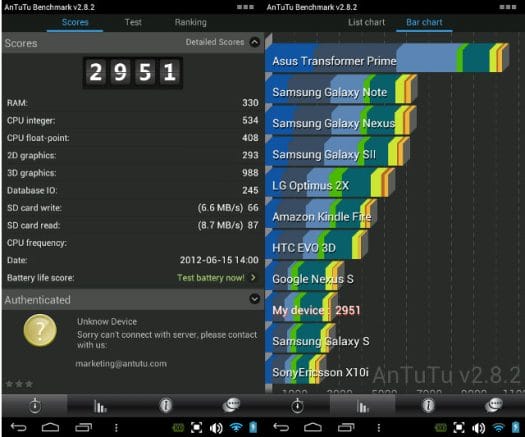Select the Amazon Kindle Fire bar
The width and height of the screenshot is (525, 437).
coord(321,214)
